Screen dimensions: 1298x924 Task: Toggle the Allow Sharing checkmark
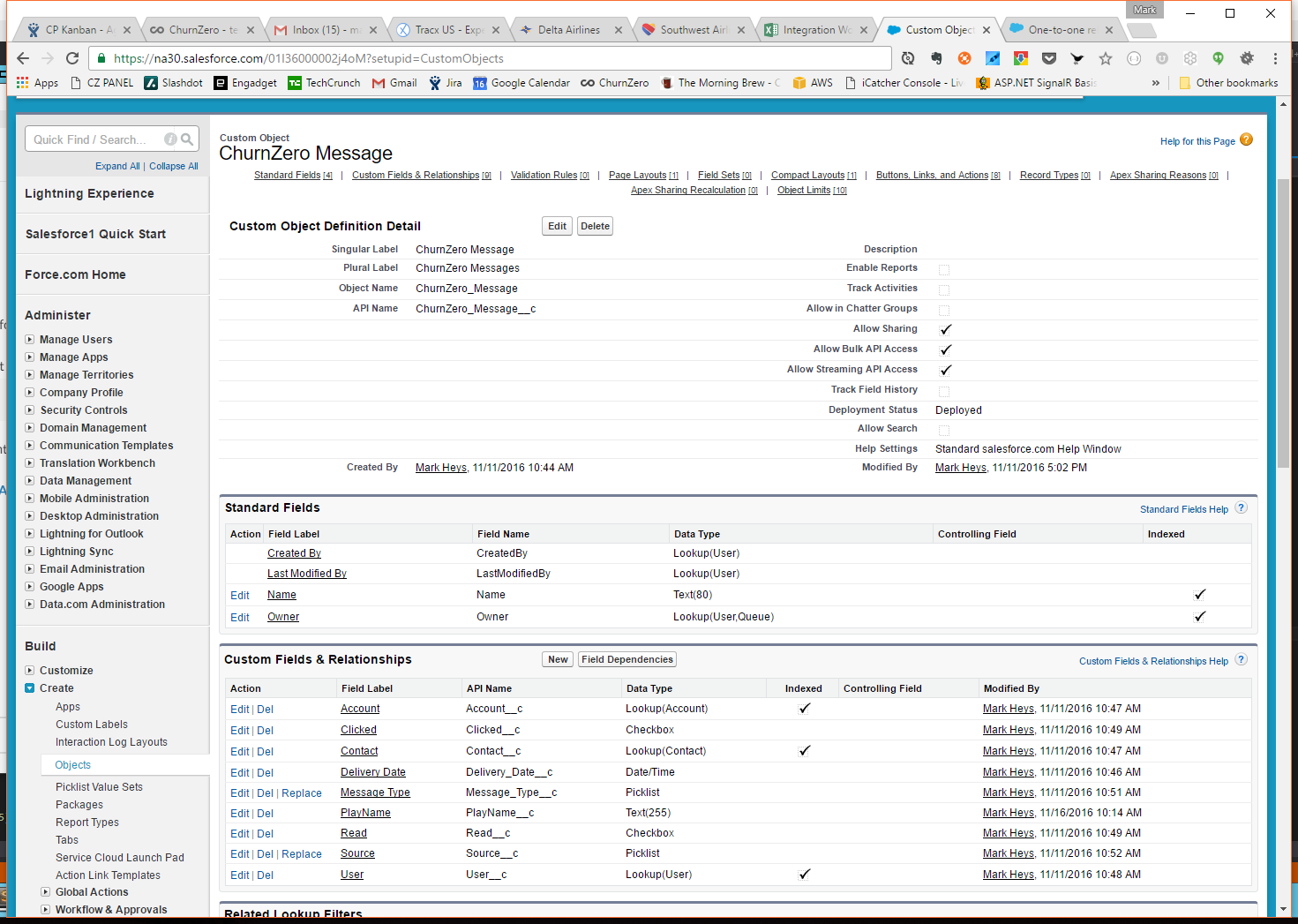(x=945, y=329)
